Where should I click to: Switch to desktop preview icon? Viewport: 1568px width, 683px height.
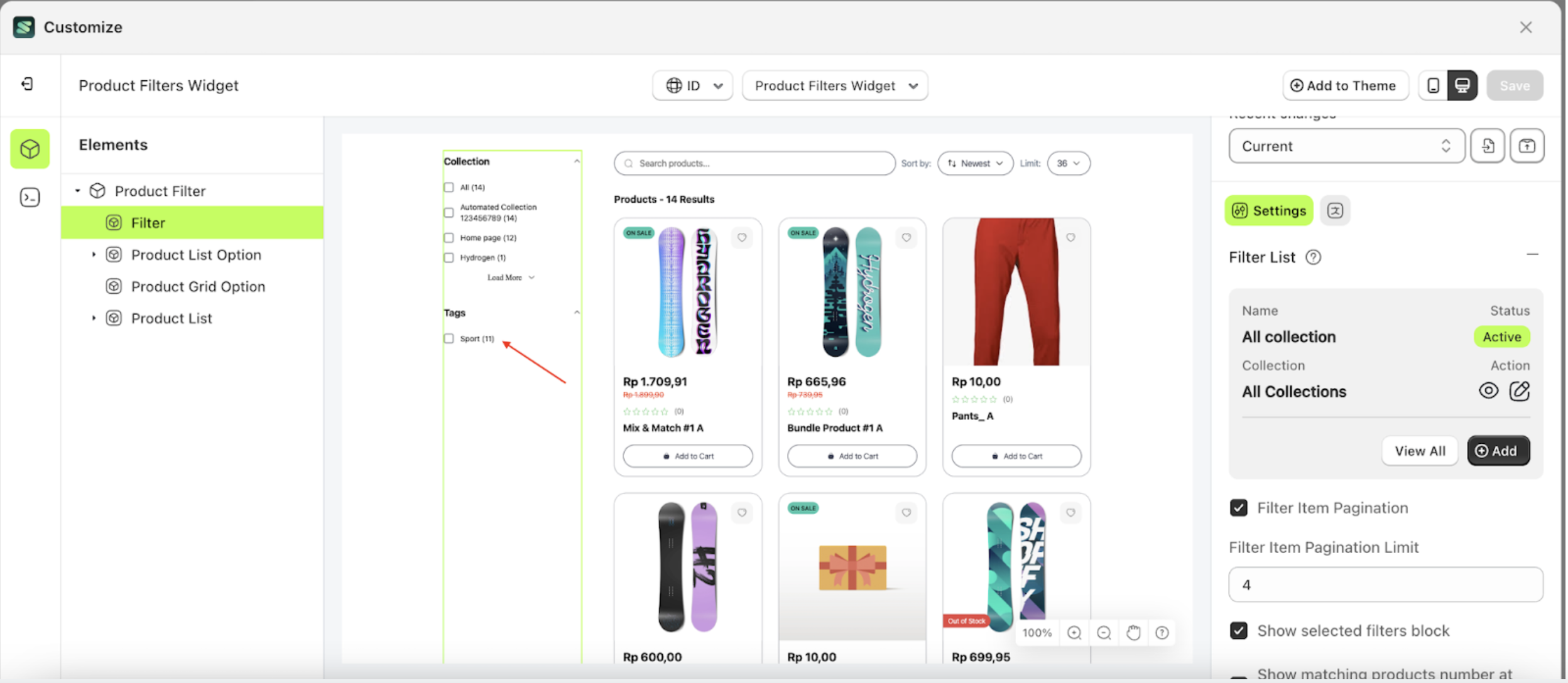click(1462, 85)
